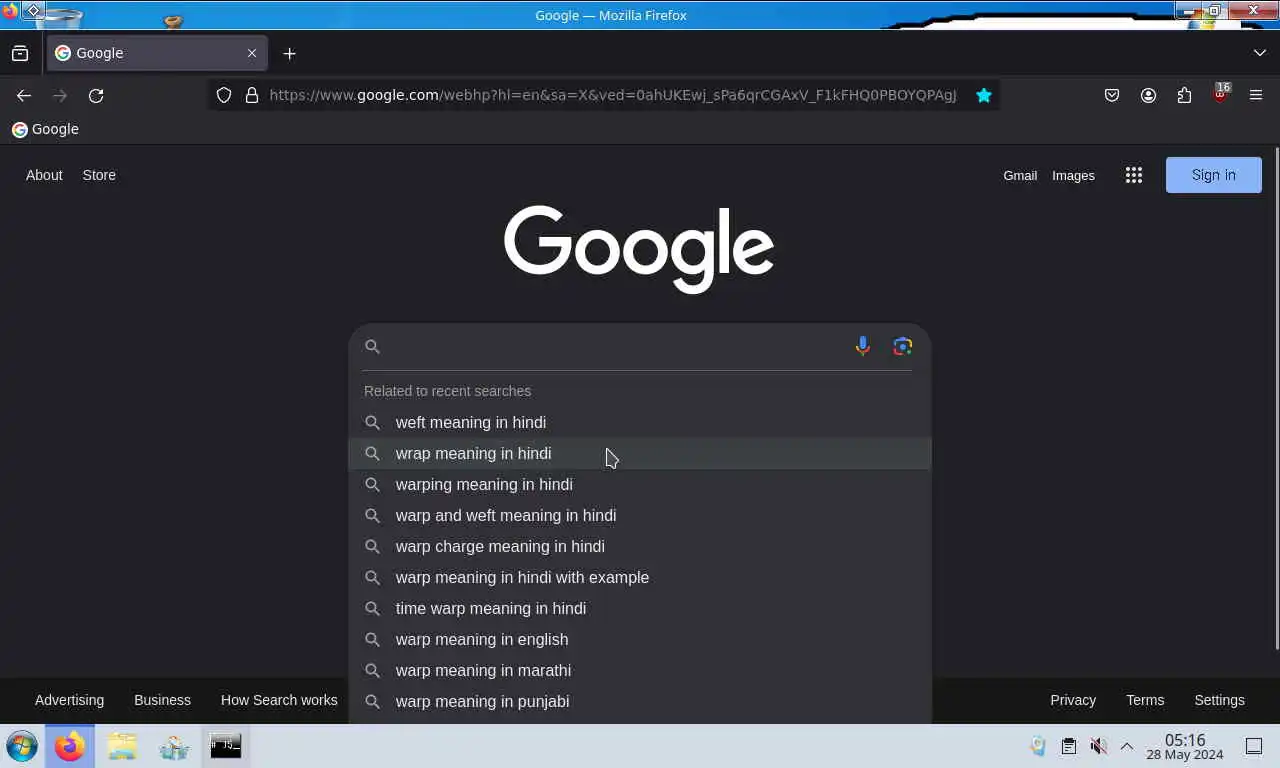Search by image with Google Lens
This screenshot has width=1280, height=768.
(903, 346)
